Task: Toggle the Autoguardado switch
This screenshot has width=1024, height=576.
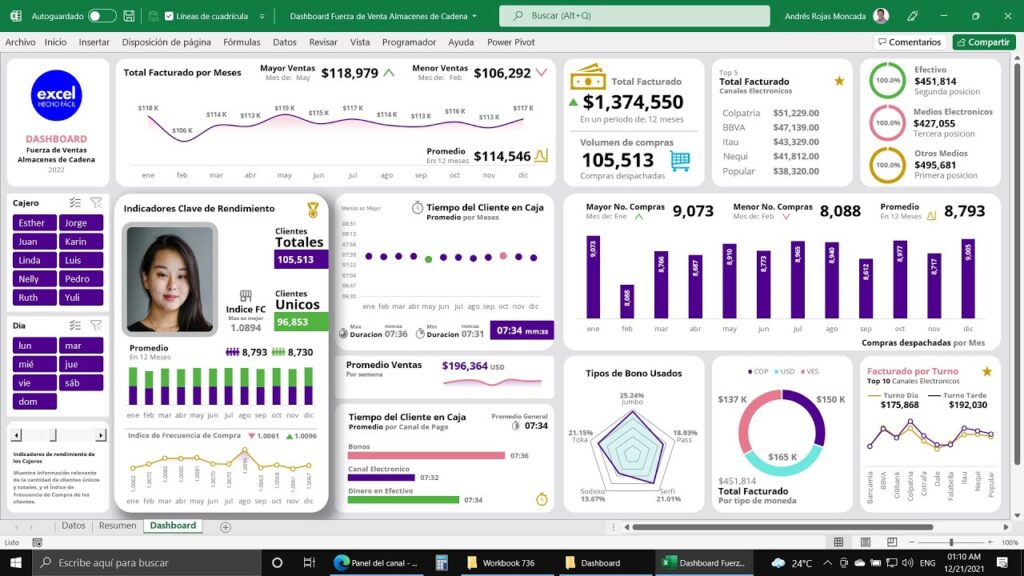Action: (x=102, y=16)
